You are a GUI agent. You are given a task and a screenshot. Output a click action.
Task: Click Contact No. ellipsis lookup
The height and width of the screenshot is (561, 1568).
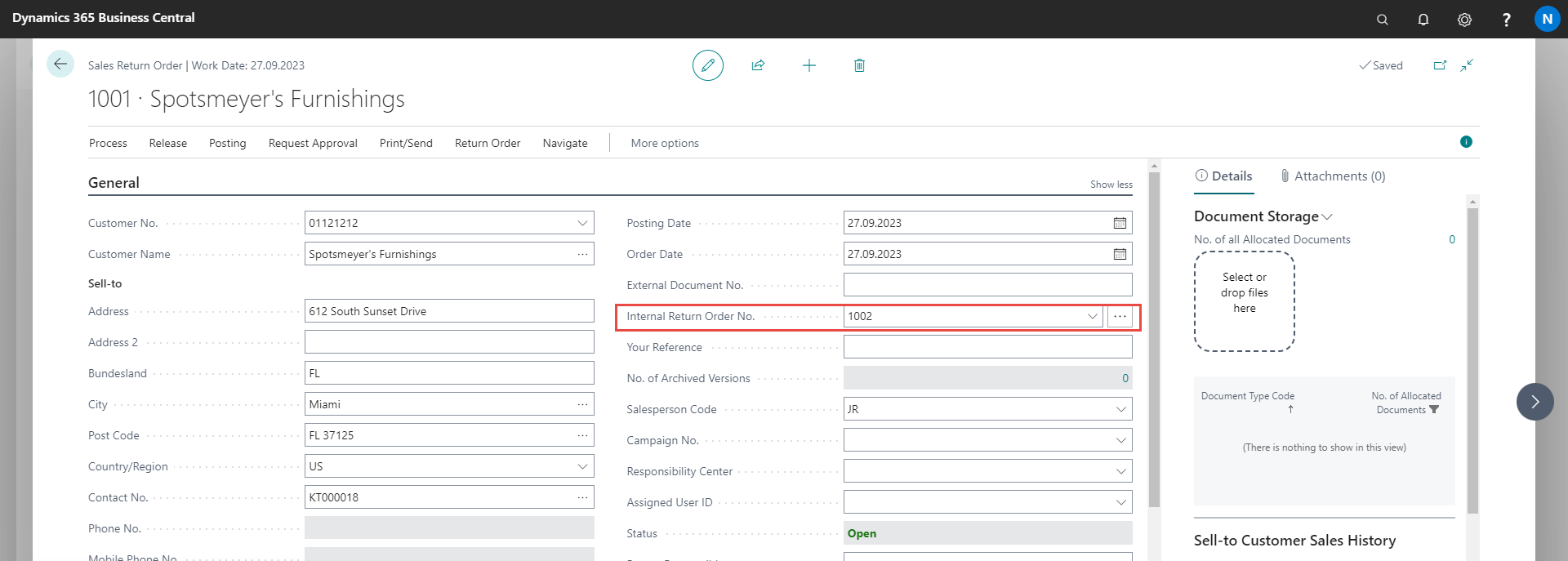[582, 497]
